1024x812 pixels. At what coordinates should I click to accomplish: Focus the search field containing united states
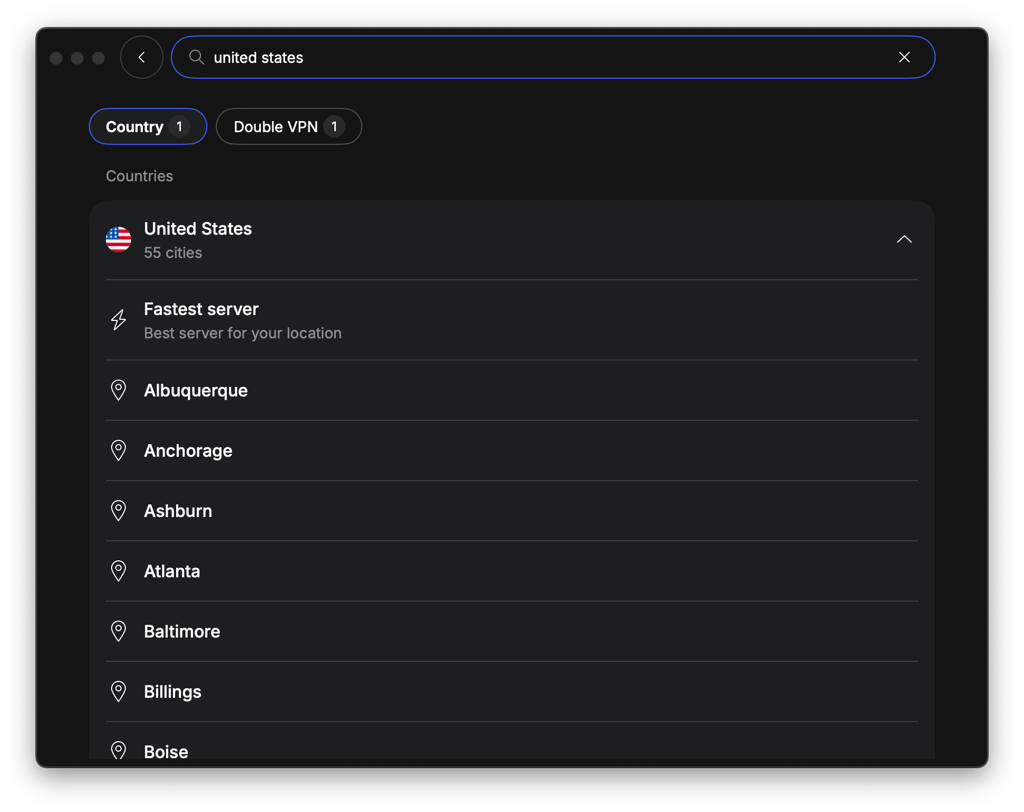[553, 57]
